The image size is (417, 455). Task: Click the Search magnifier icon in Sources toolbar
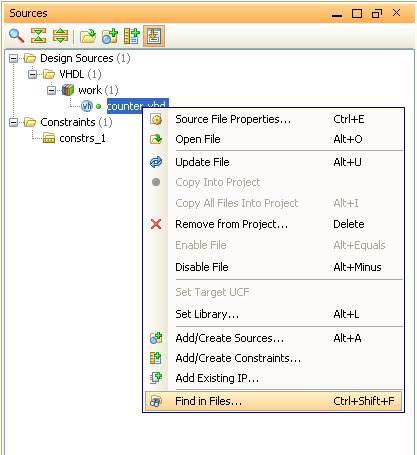16,36
